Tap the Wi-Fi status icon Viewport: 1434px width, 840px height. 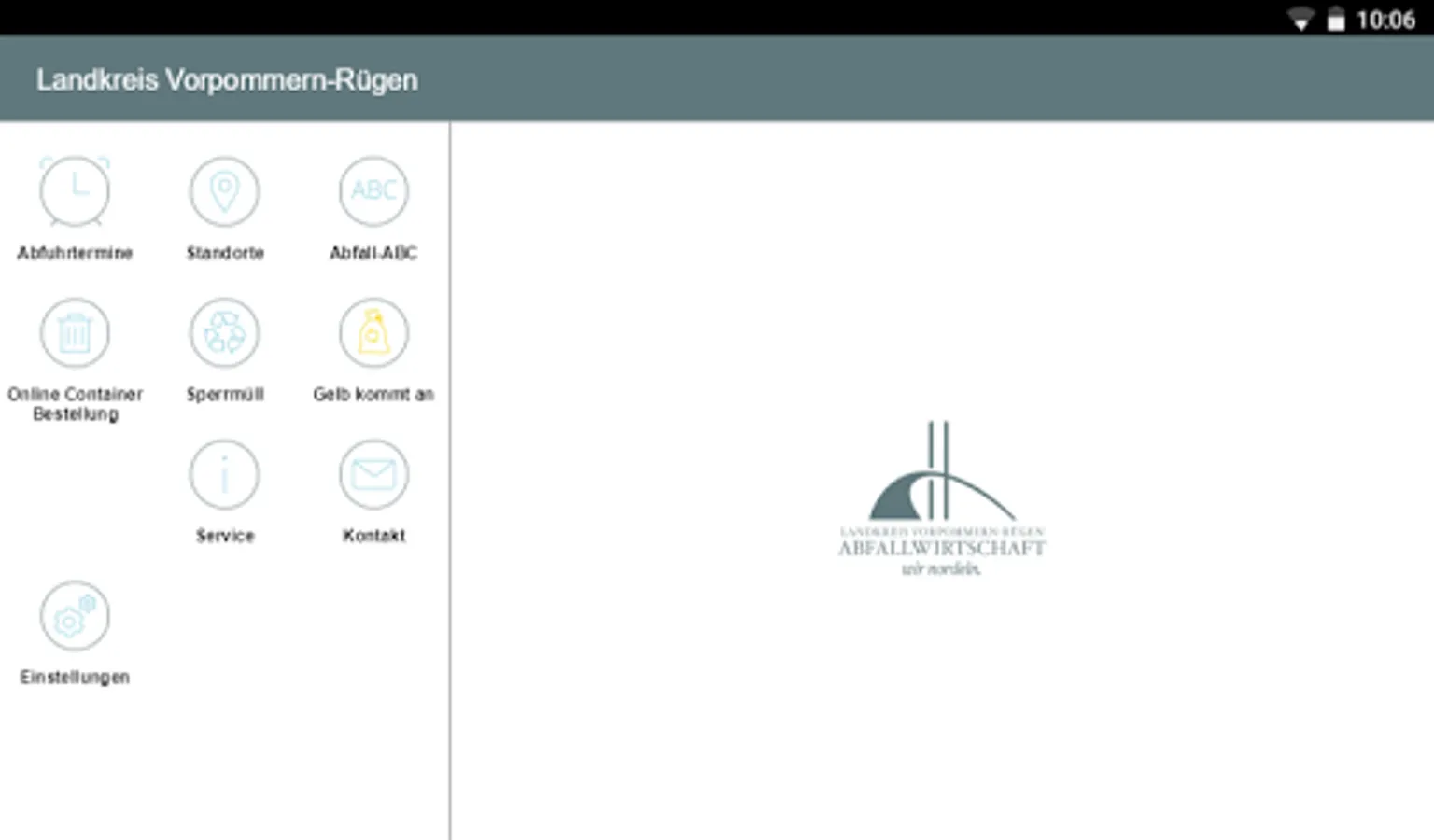click(1300, 20)
